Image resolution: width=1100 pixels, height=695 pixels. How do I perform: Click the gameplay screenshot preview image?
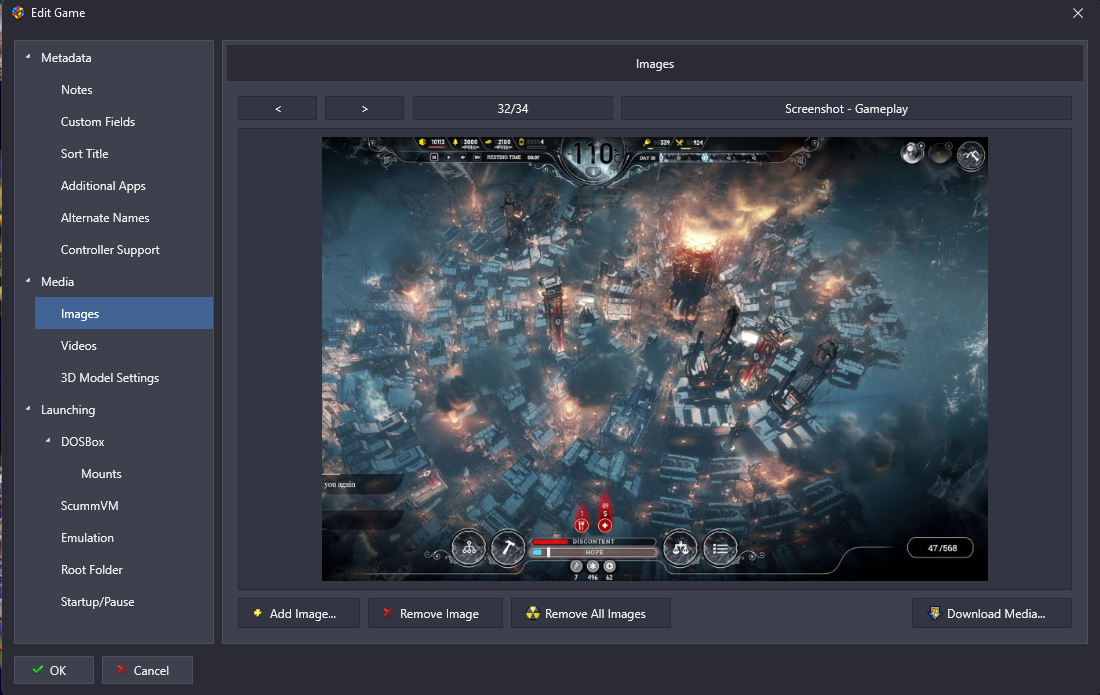(x=655, y=359)
